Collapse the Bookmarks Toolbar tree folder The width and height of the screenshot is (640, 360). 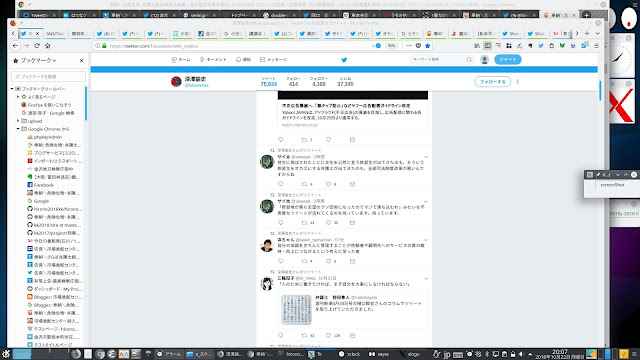[12, 89]
